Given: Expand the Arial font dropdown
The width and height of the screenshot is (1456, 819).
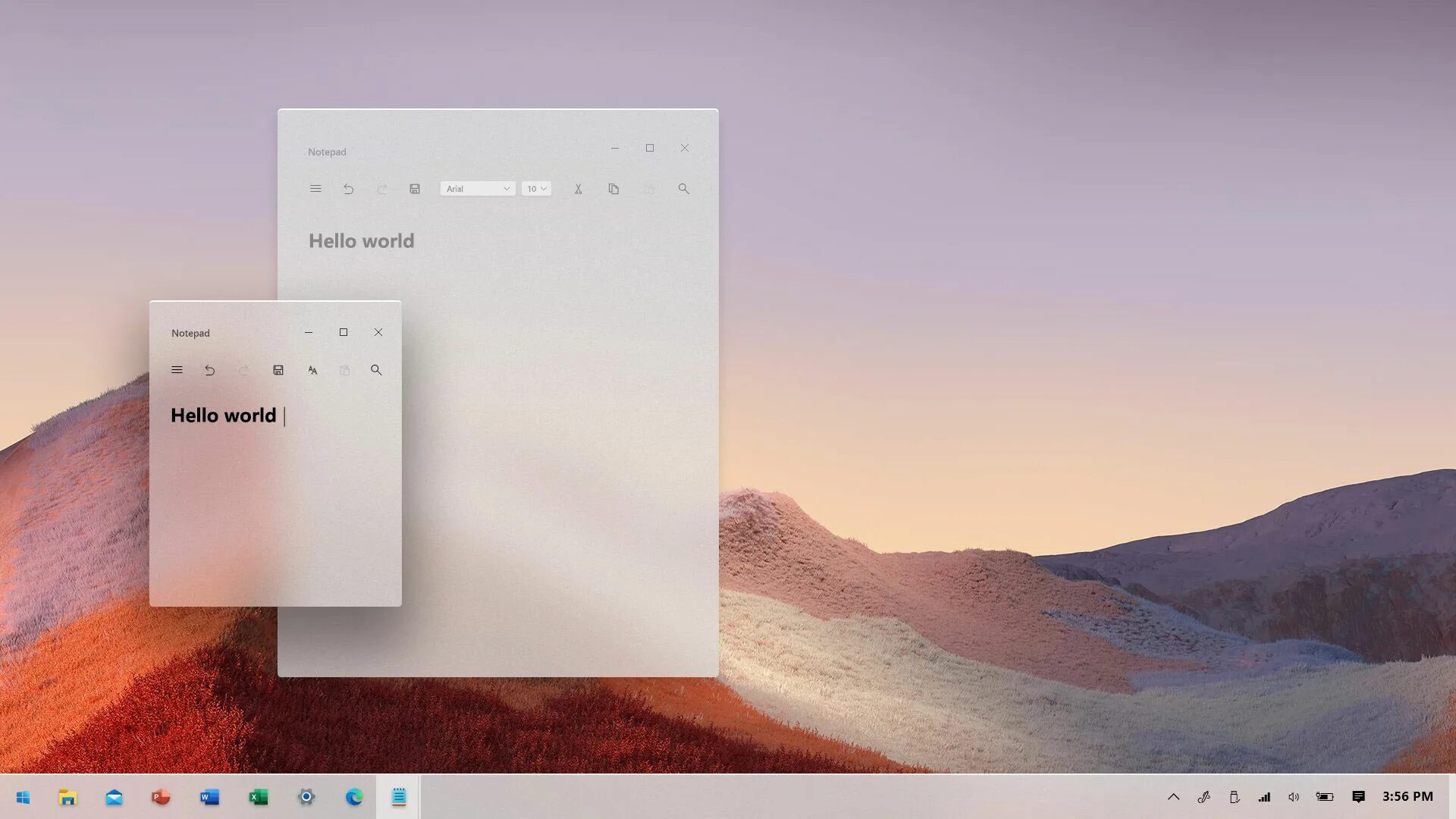Looking at the screenshot, I should (478, 189).
